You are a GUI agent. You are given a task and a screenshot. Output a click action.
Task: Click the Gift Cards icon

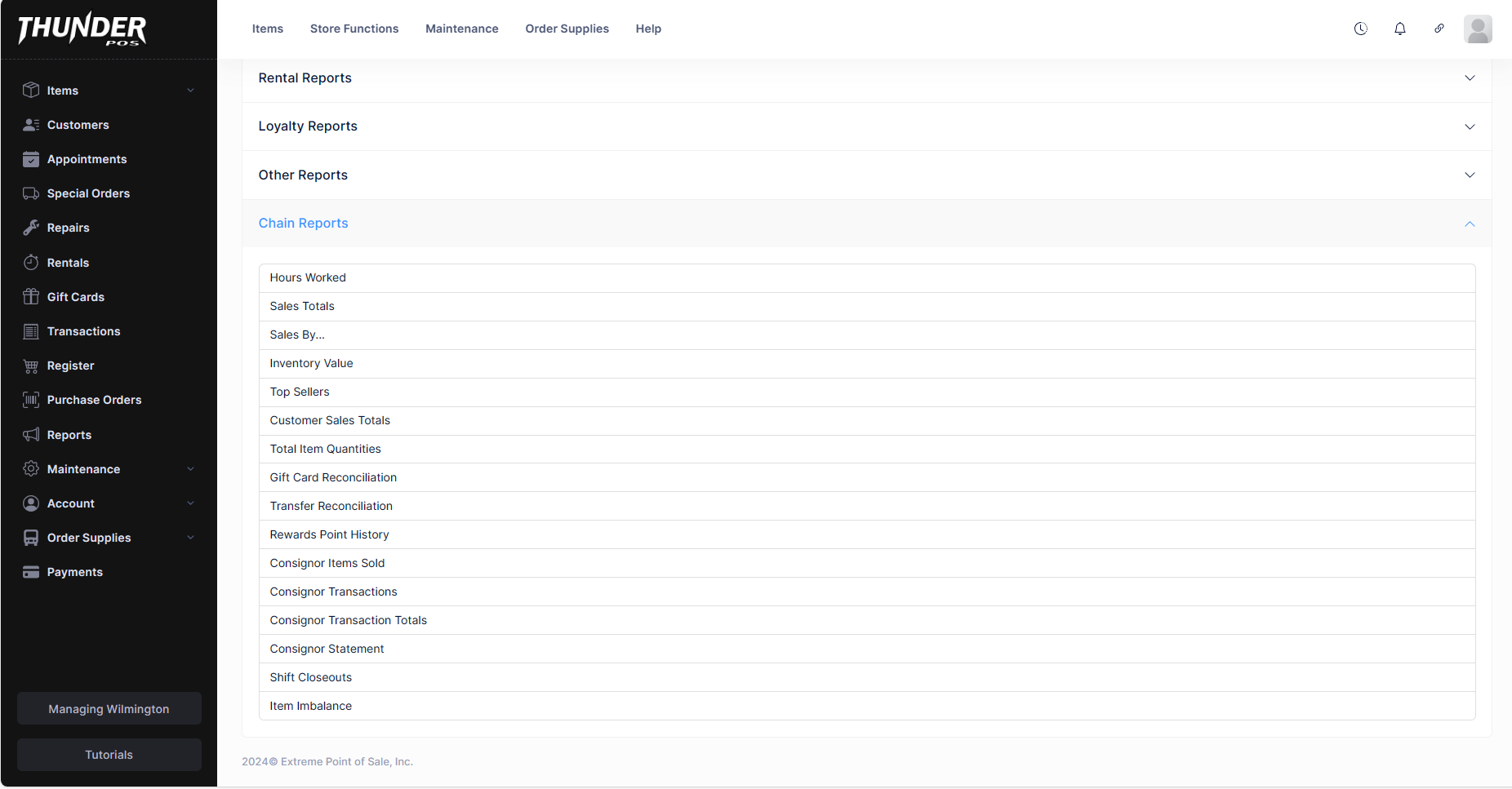31,297
